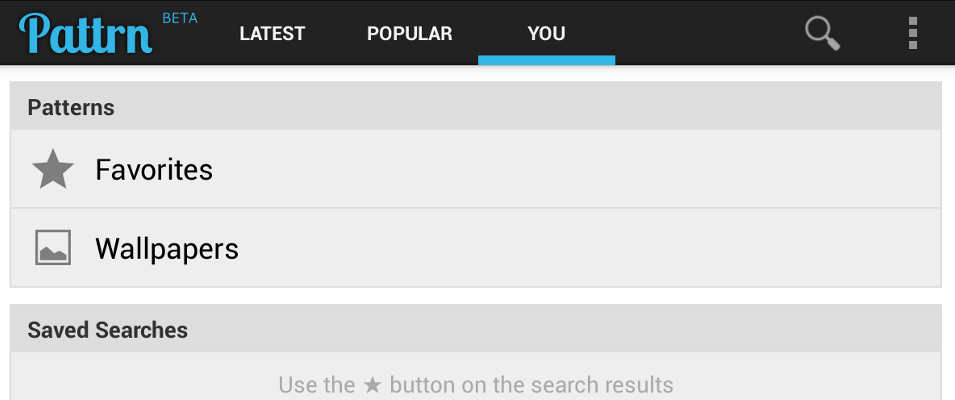Click the BETA badge next to the logo
The width and height of the screenshot is (955, 400).
pos(180,18)
